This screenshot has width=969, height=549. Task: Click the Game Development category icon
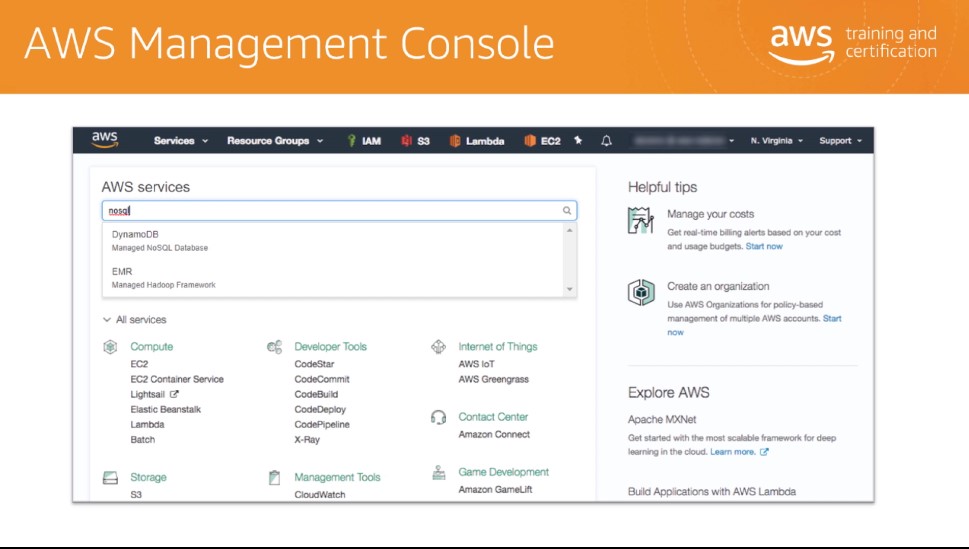[x=438, y=473]
